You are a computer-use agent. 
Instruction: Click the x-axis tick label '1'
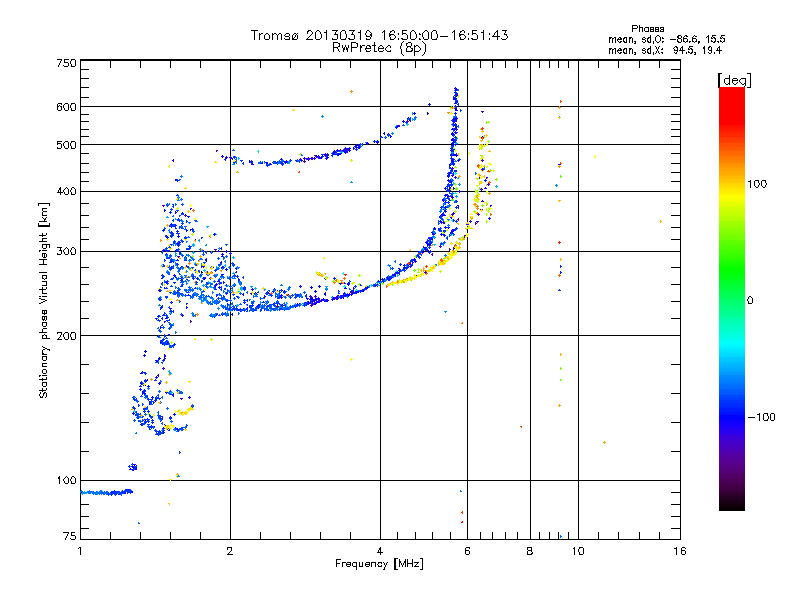(x=80, y=551)
